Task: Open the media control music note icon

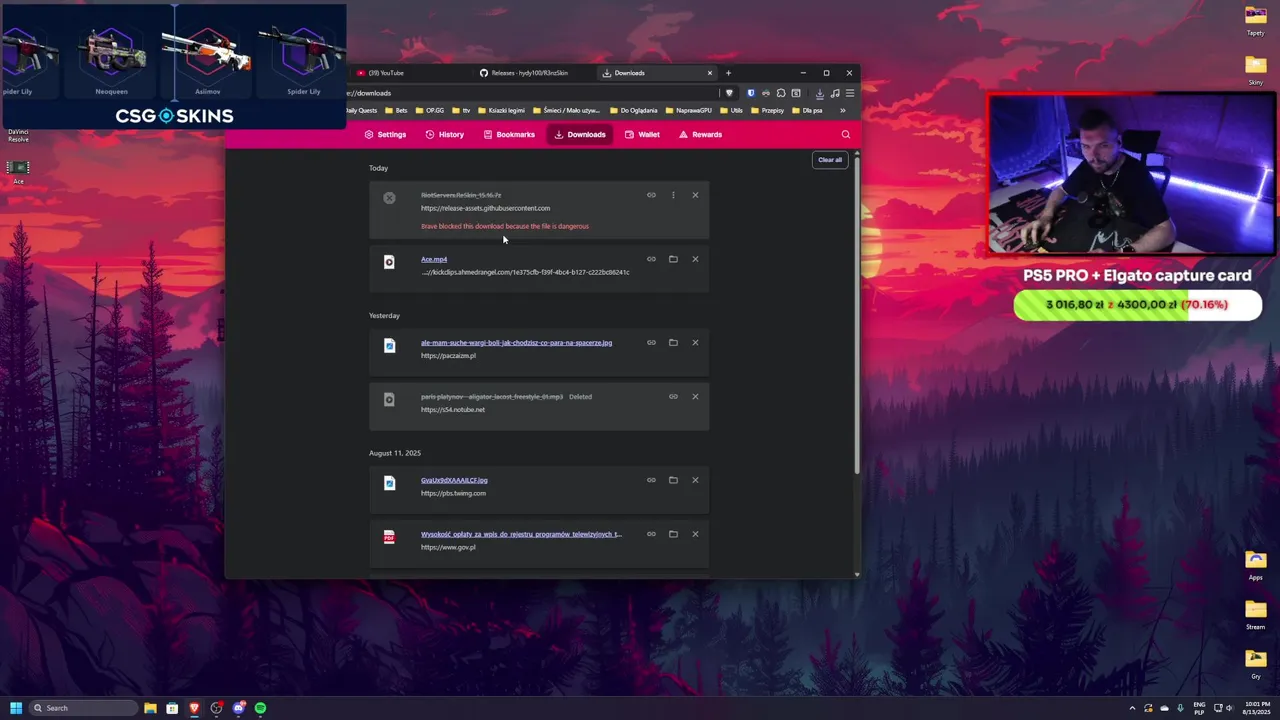Action: click(835, 93)
